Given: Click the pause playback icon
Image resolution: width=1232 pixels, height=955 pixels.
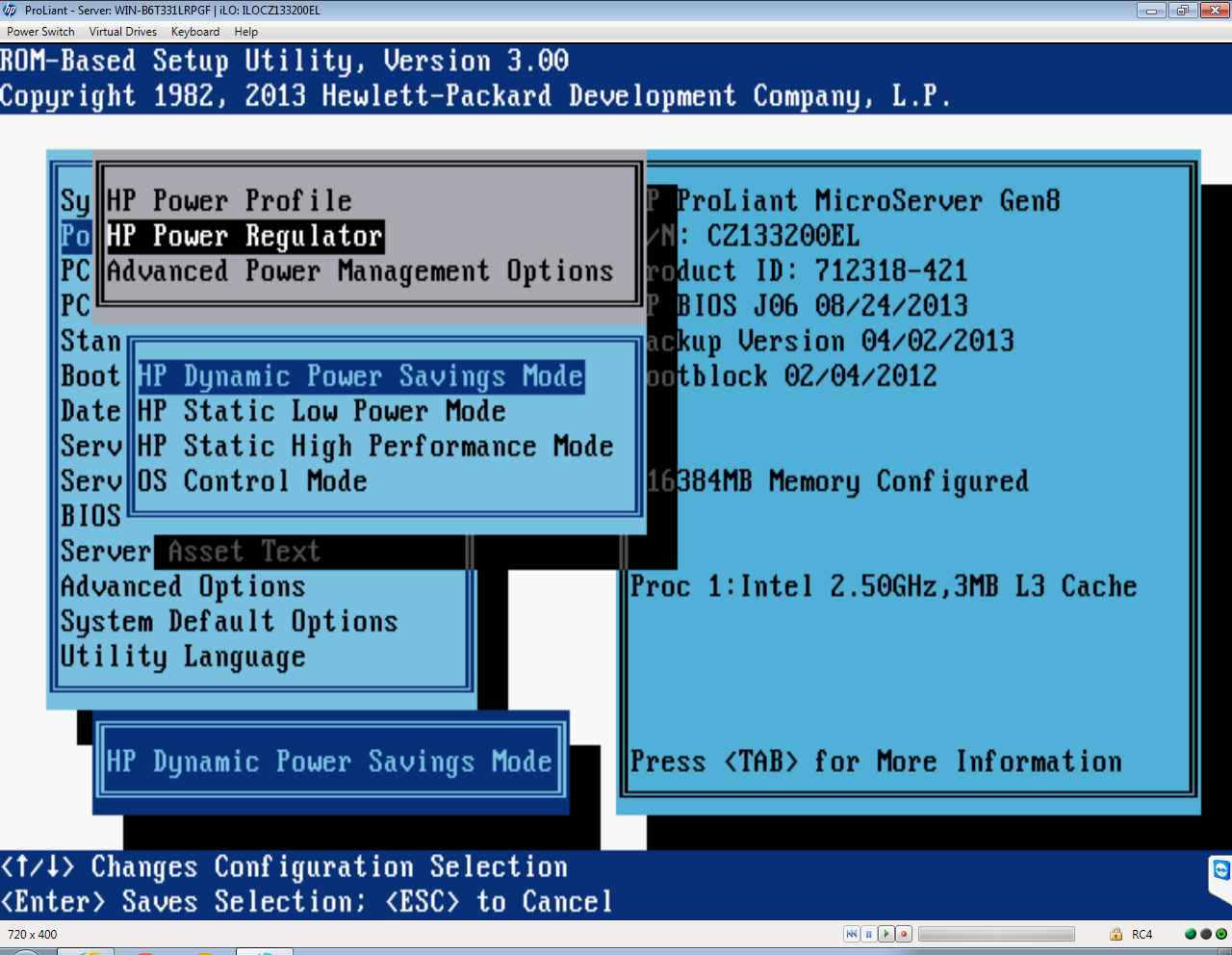Looking at the screenshot, I should point(869,934).
